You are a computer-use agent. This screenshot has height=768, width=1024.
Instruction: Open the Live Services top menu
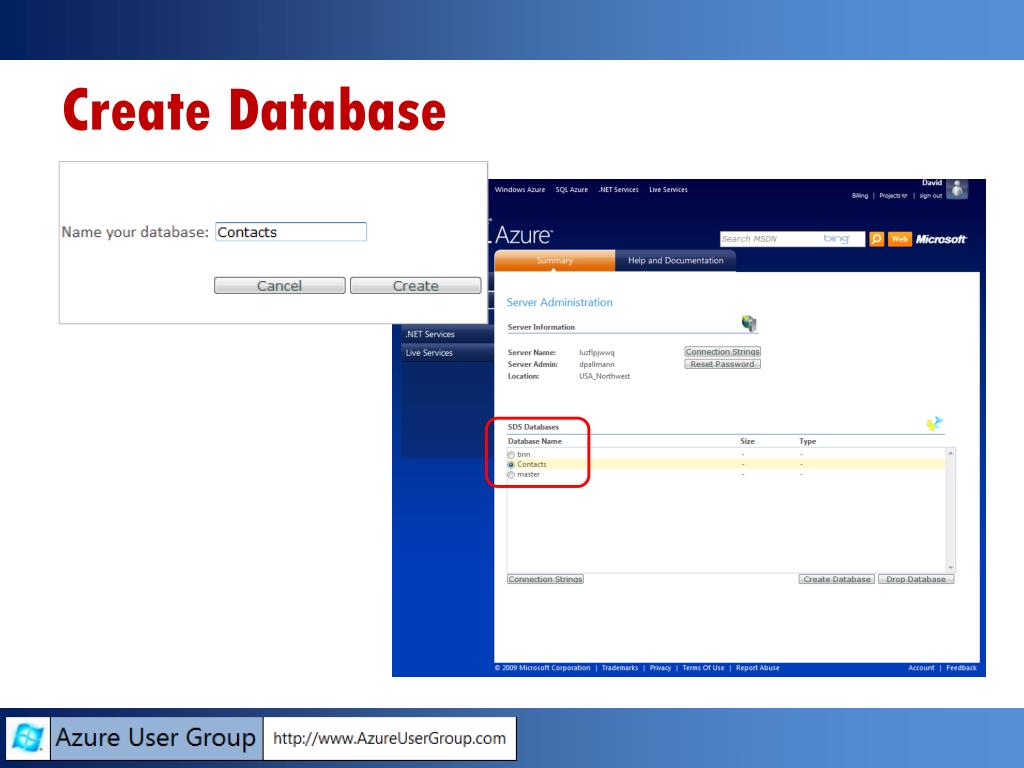(668, 190)
